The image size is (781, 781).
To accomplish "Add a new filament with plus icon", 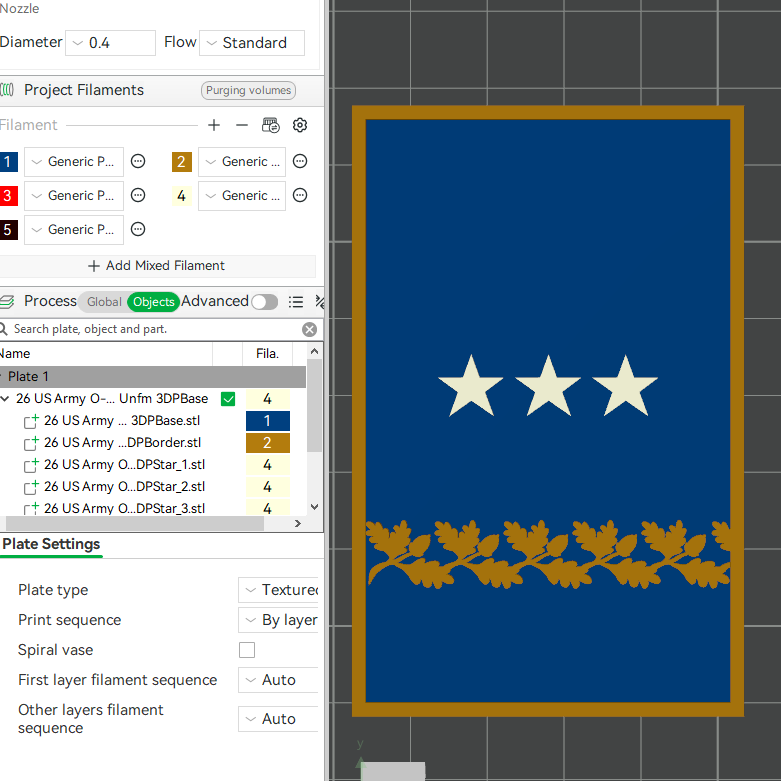I will coord(214,125).
